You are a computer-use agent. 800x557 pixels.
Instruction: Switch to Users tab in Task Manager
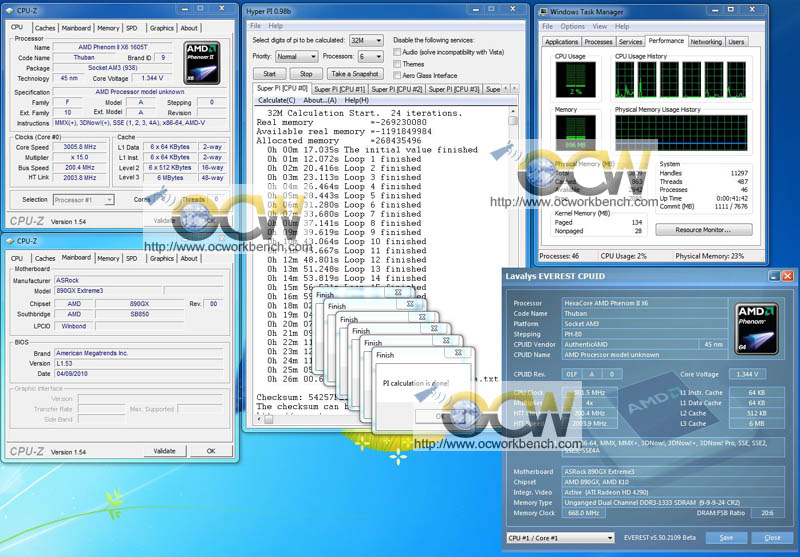coord(736,42)
